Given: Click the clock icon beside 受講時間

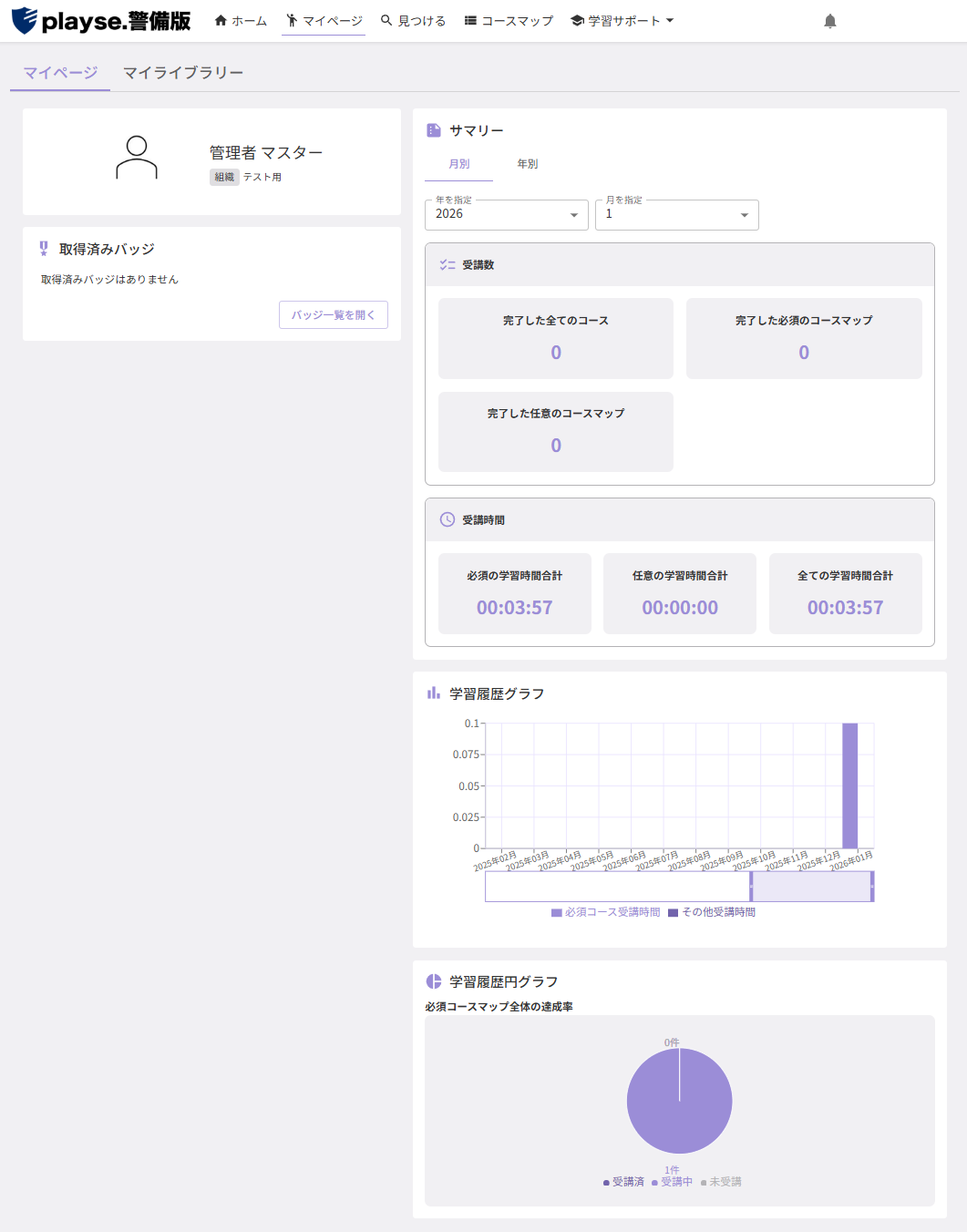Looking at the screenshot, I should point(447,519).
